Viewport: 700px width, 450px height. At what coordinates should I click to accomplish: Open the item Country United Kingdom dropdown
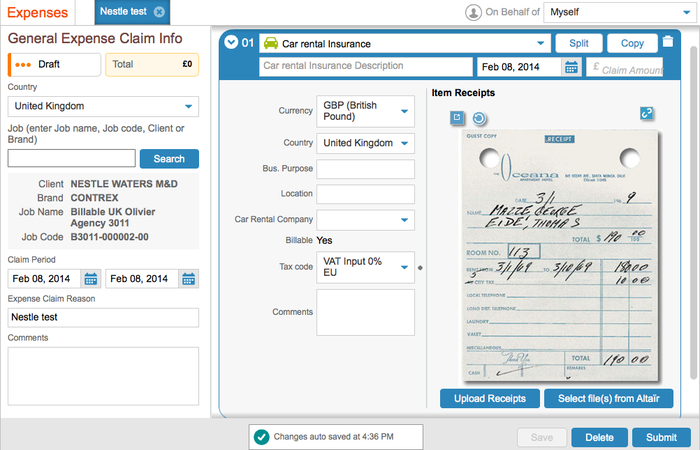(365, 143)
